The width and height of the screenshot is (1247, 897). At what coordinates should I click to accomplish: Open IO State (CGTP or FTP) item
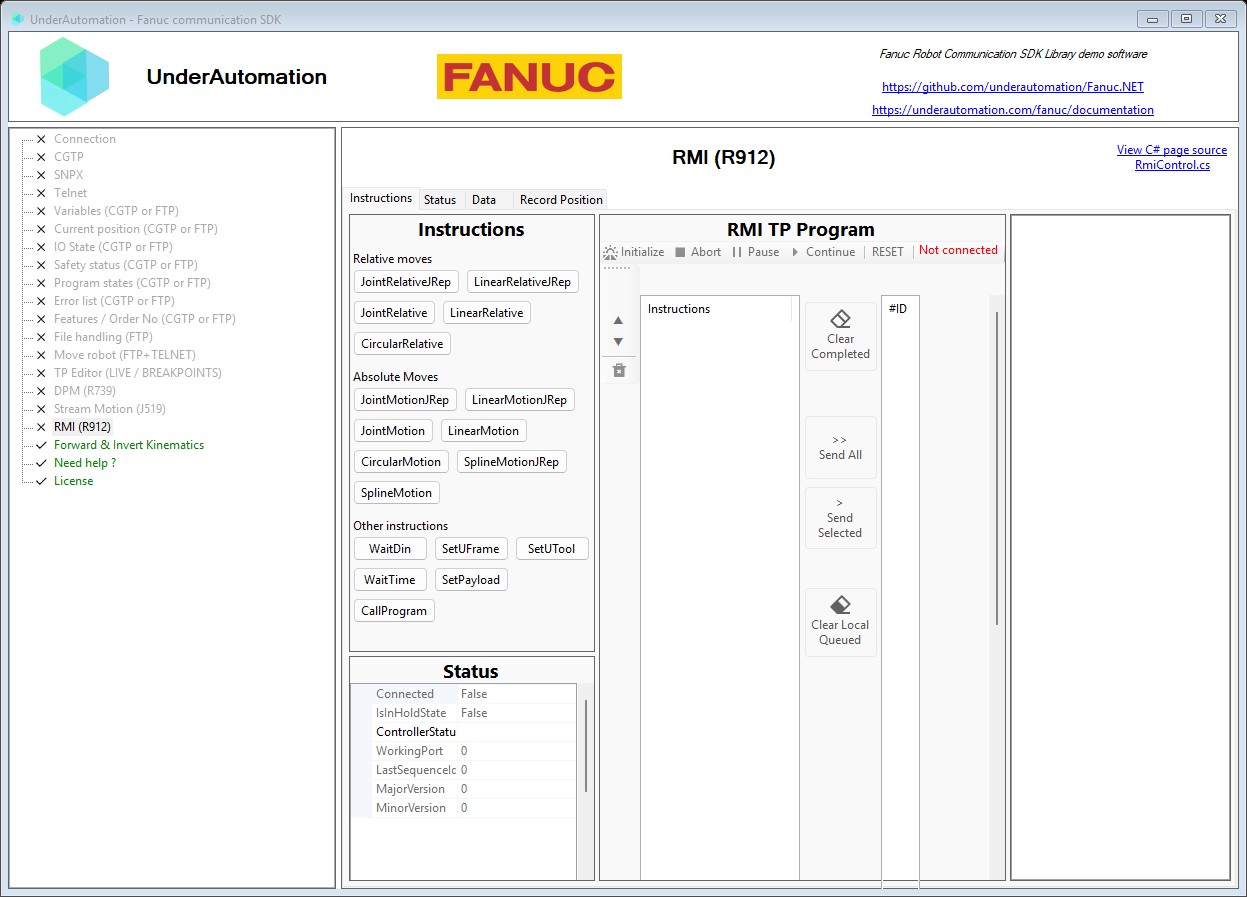(x=114, y=247)
